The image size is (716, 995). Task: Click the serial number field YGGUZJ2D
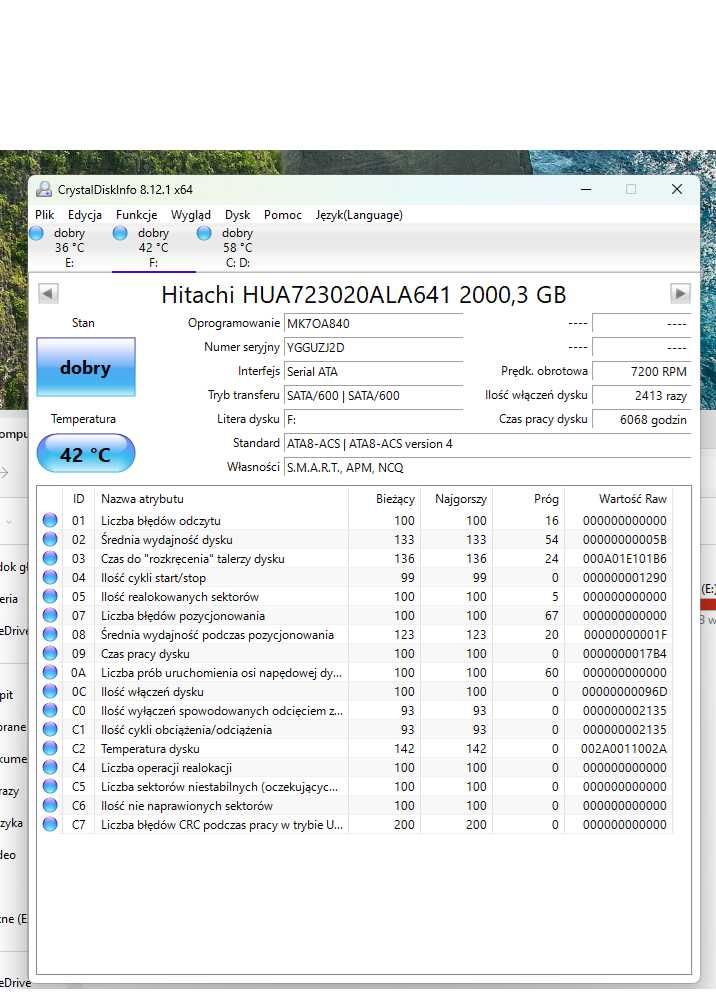tap(373, 347)
